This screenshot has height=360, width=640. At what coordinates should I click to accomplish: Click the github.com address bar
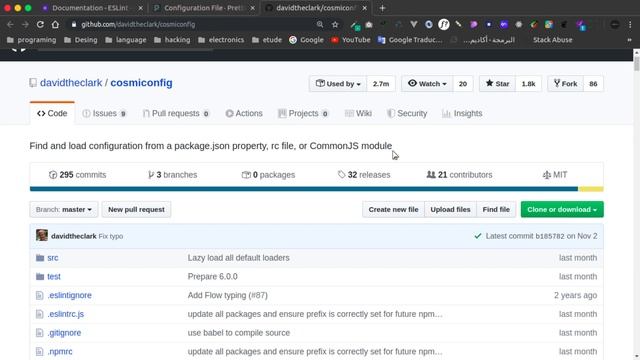(192, 24)
